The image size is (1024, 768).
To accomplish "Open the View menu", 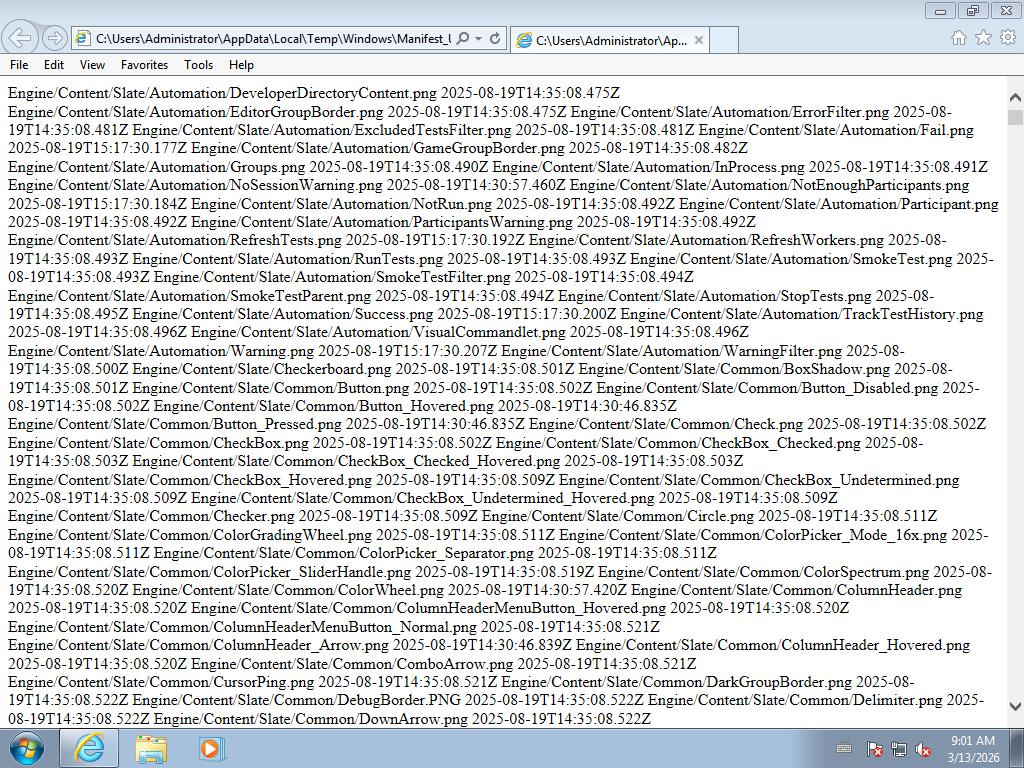I will tap(92, 65).
